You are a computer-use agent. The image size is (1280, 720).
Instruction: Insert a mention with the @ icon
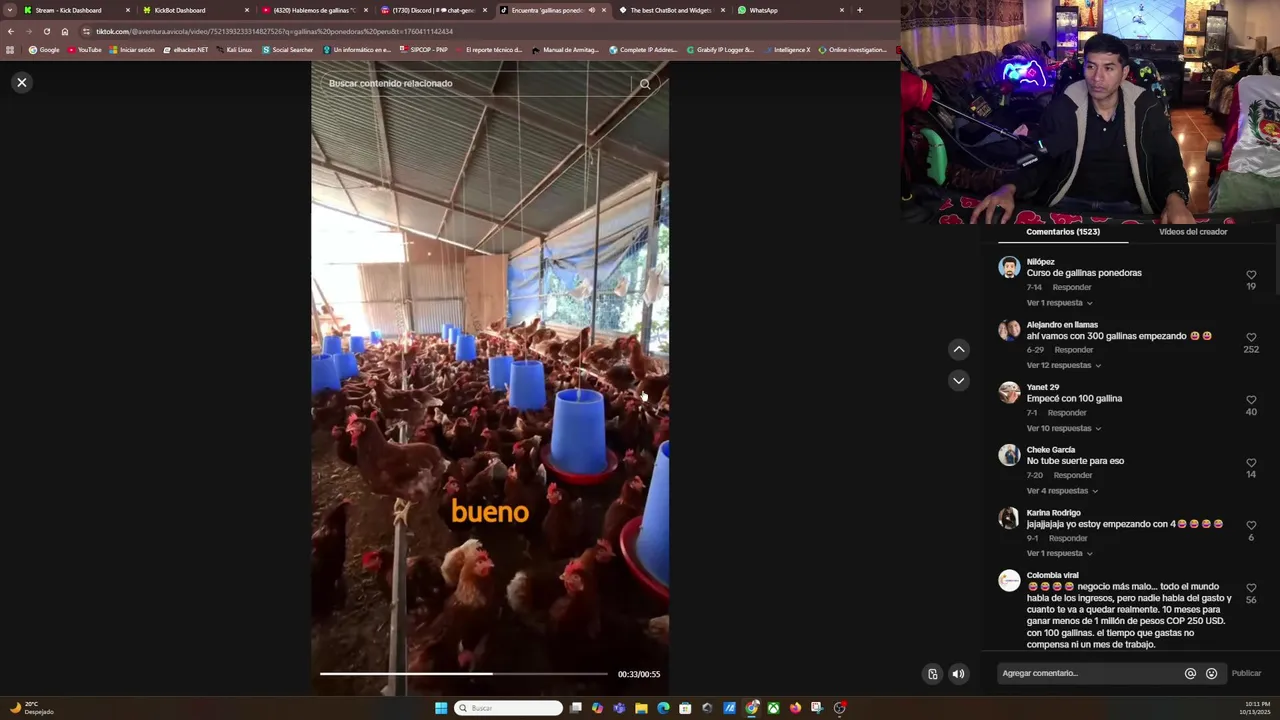coord(1190,674)
